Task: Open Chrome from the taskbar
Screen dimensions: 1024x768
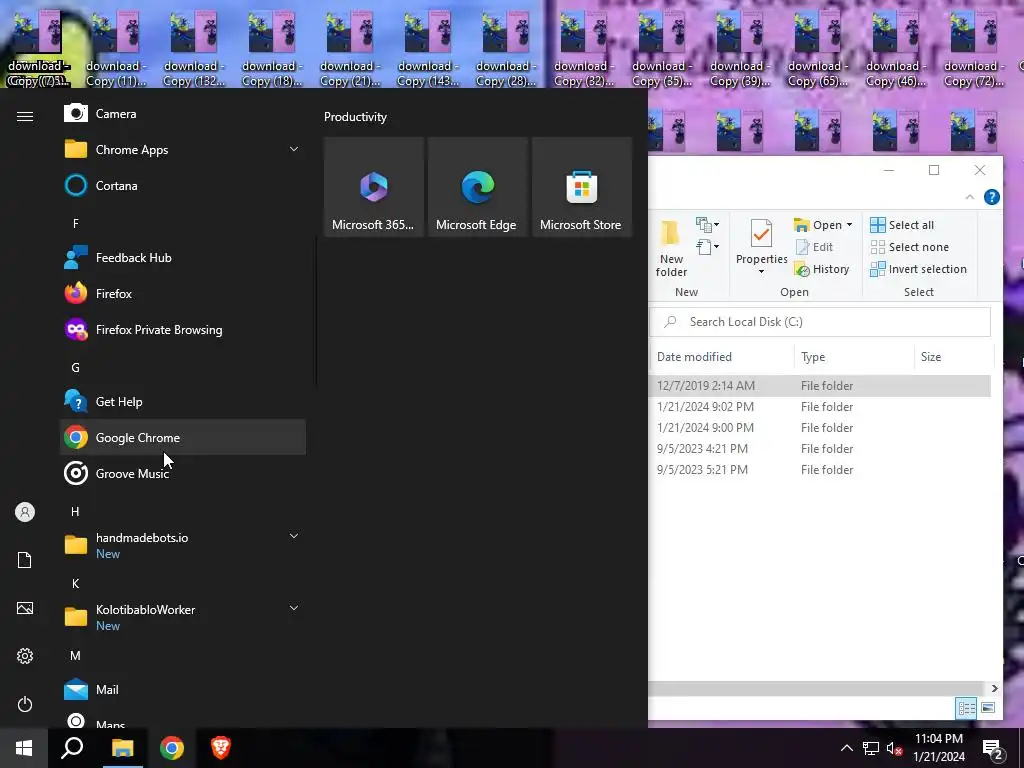Action: pyautogui.click(x=172, y=748)
